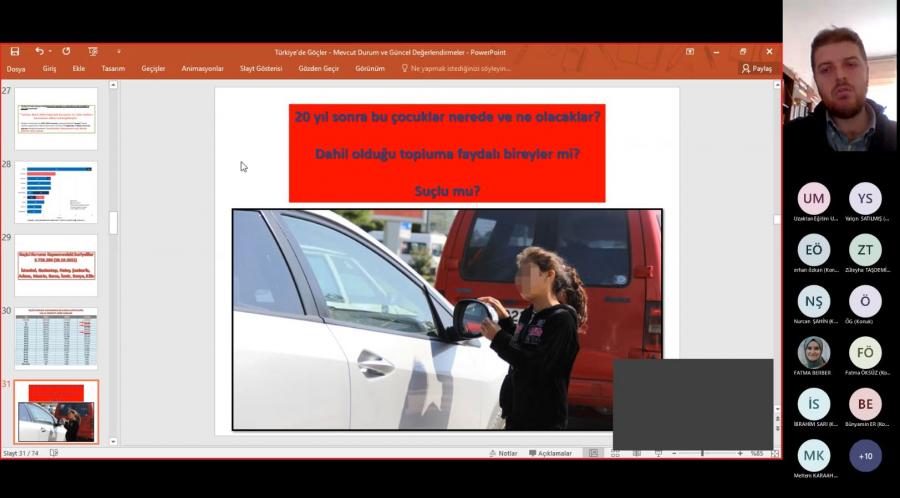
Task: Click the Save icon in quick access toolbar
Action: (14, 51)
